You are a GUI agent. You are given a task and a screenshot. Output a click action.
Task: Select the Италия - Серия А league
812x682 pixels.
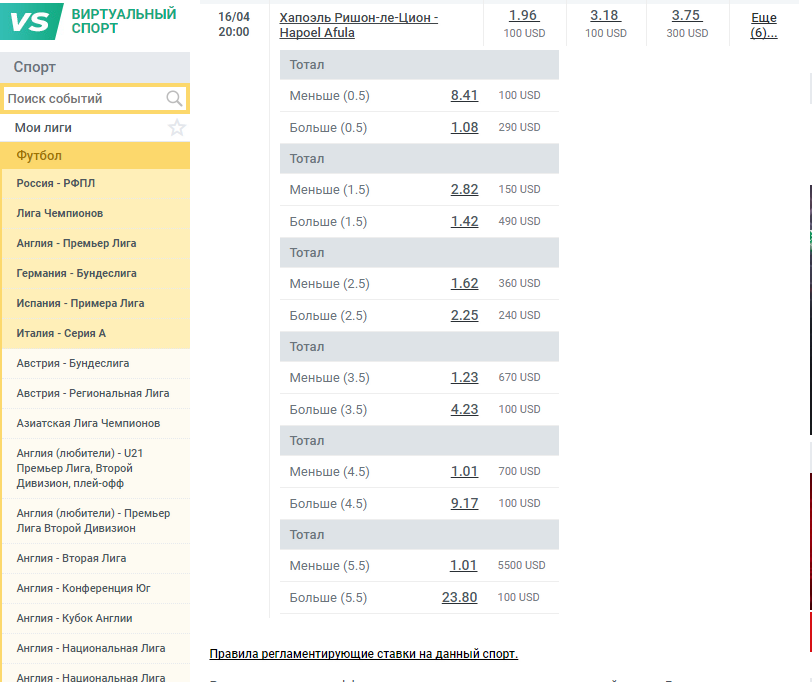61,333
